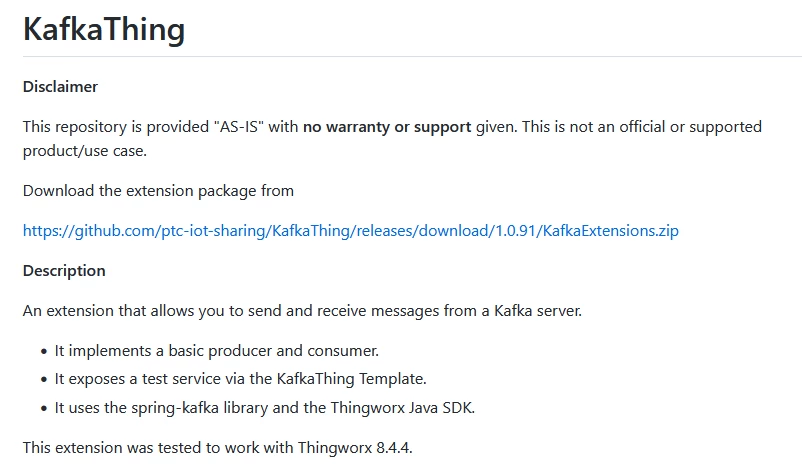Click the "An extension that allows you" paragraph
Viewport: 802px width, 473px height.
pos(302,311)
